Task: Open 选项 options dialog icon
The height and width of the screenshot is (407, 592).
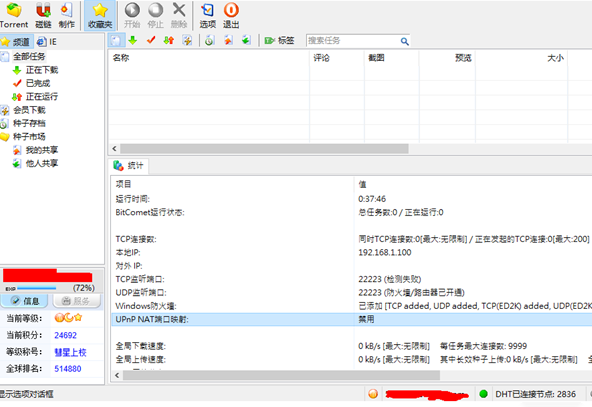Action: click(x=207, y=15)
